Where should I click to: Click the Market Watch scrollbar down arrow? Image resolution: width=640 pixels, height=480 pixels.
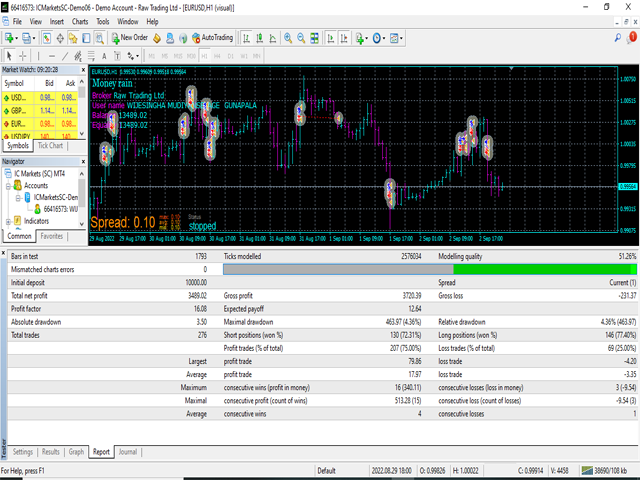click(80, 134)
